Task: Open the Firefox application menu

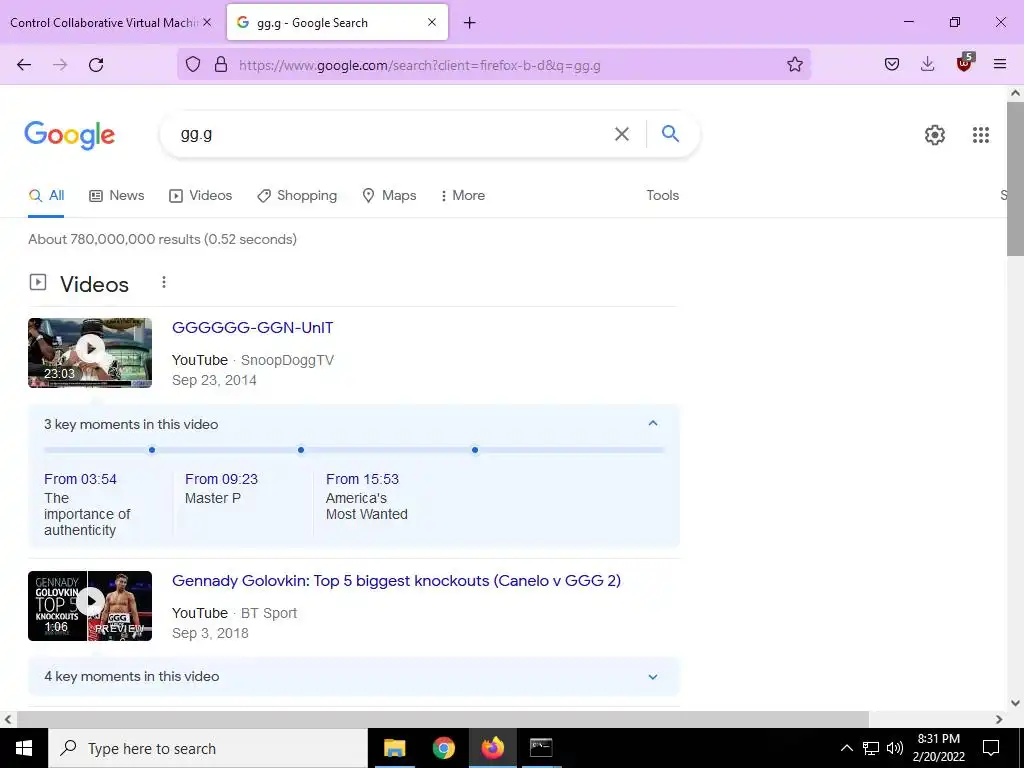Action: pos(1000,64)
